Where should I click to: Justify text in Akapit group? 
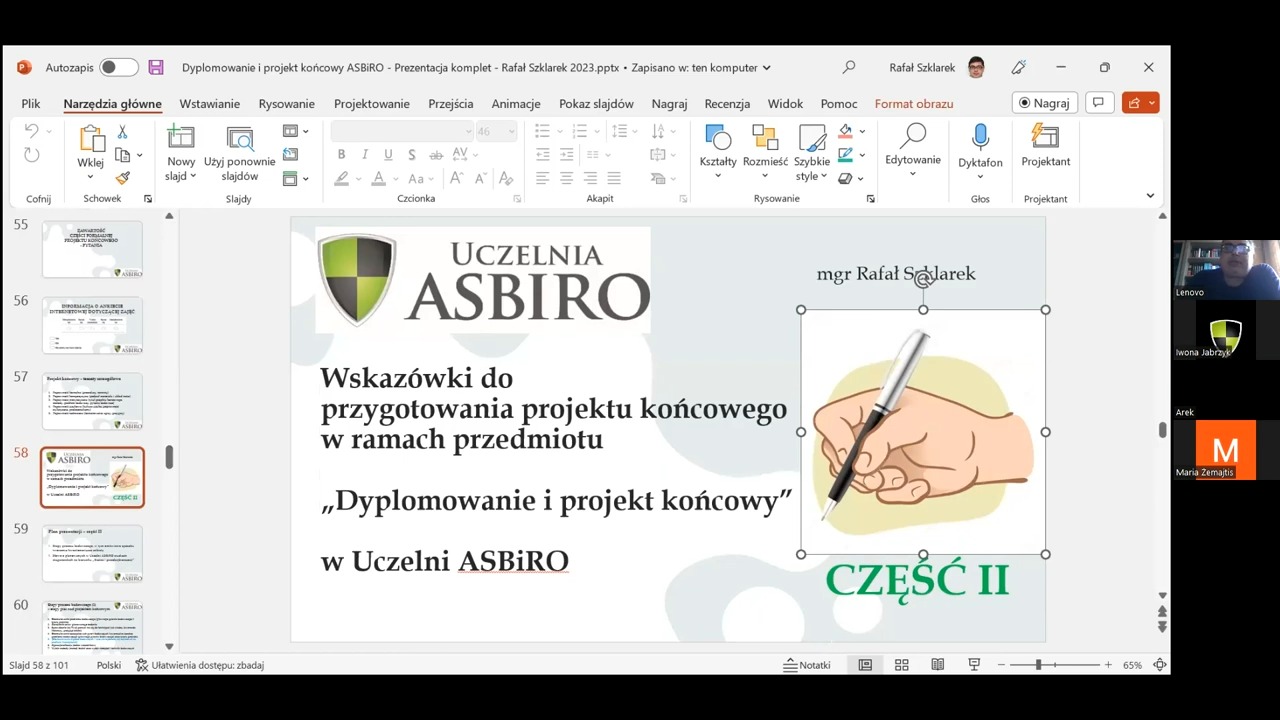tap(614, 178)
